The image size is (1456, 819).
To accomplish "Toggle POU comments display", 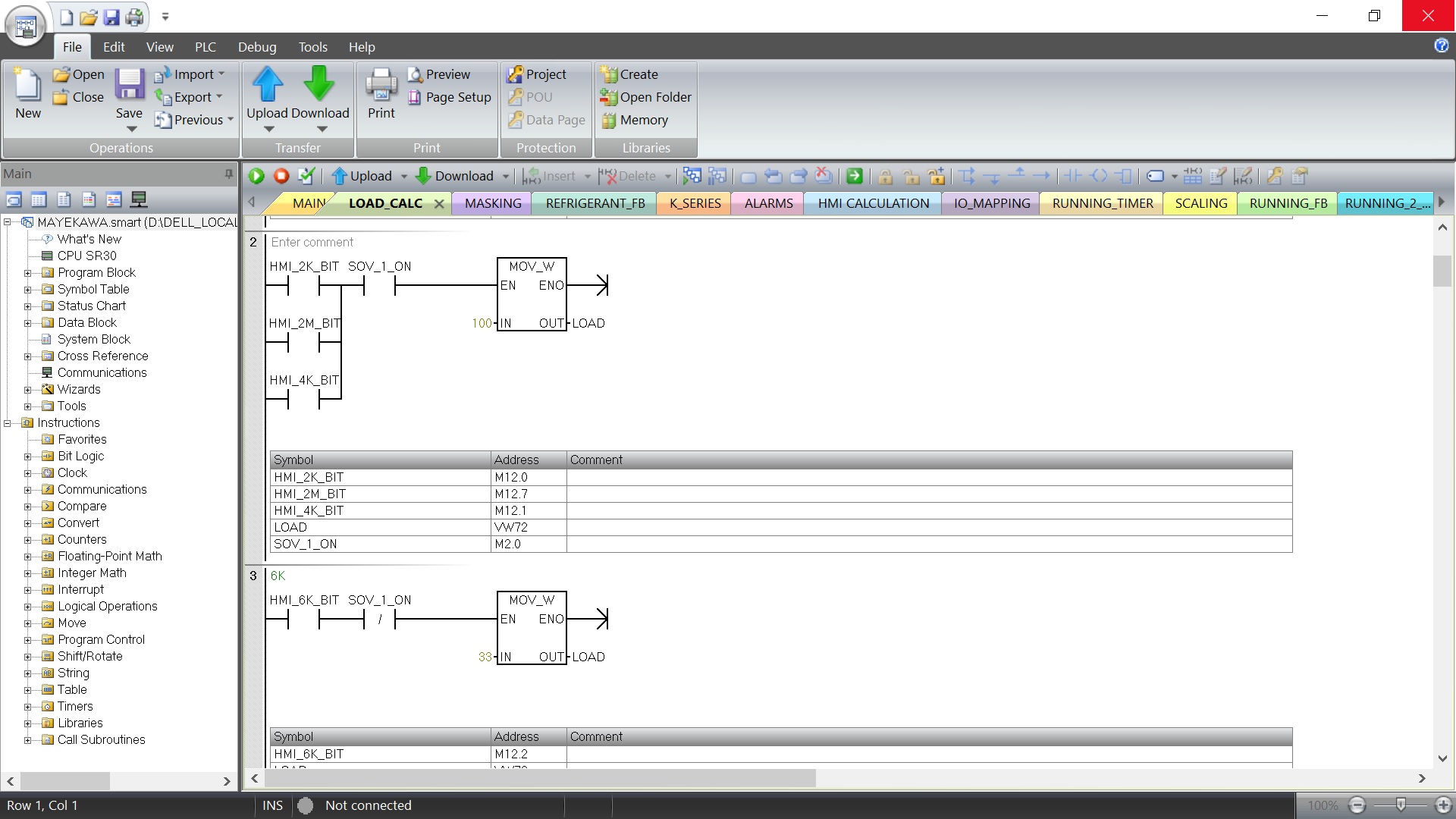I will (1218, 176).
